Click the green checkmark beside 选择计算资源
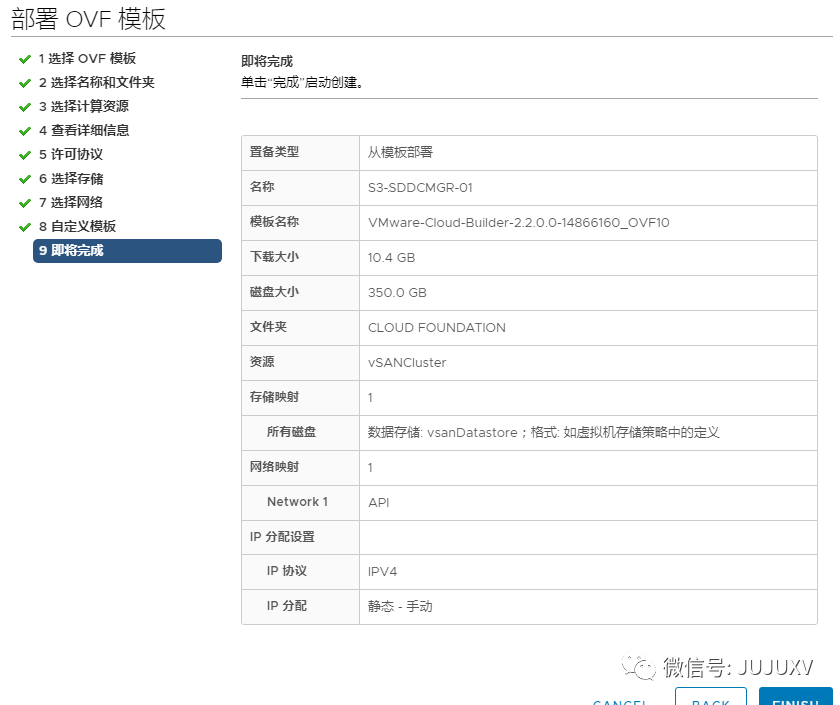840x705 pixels. click(25, 107)
